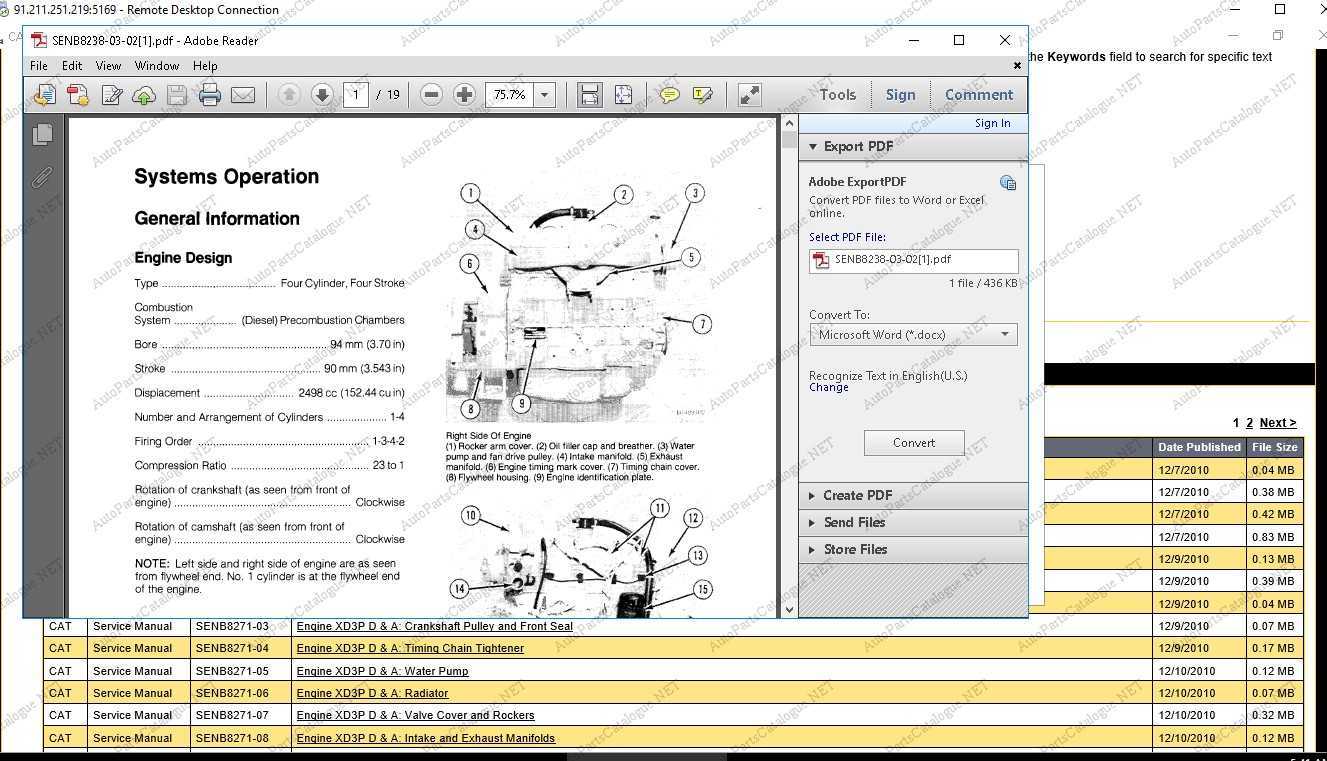Select the SENB8271-08 cell
This screenshot has width=1327, height=761.
point(240,738)
